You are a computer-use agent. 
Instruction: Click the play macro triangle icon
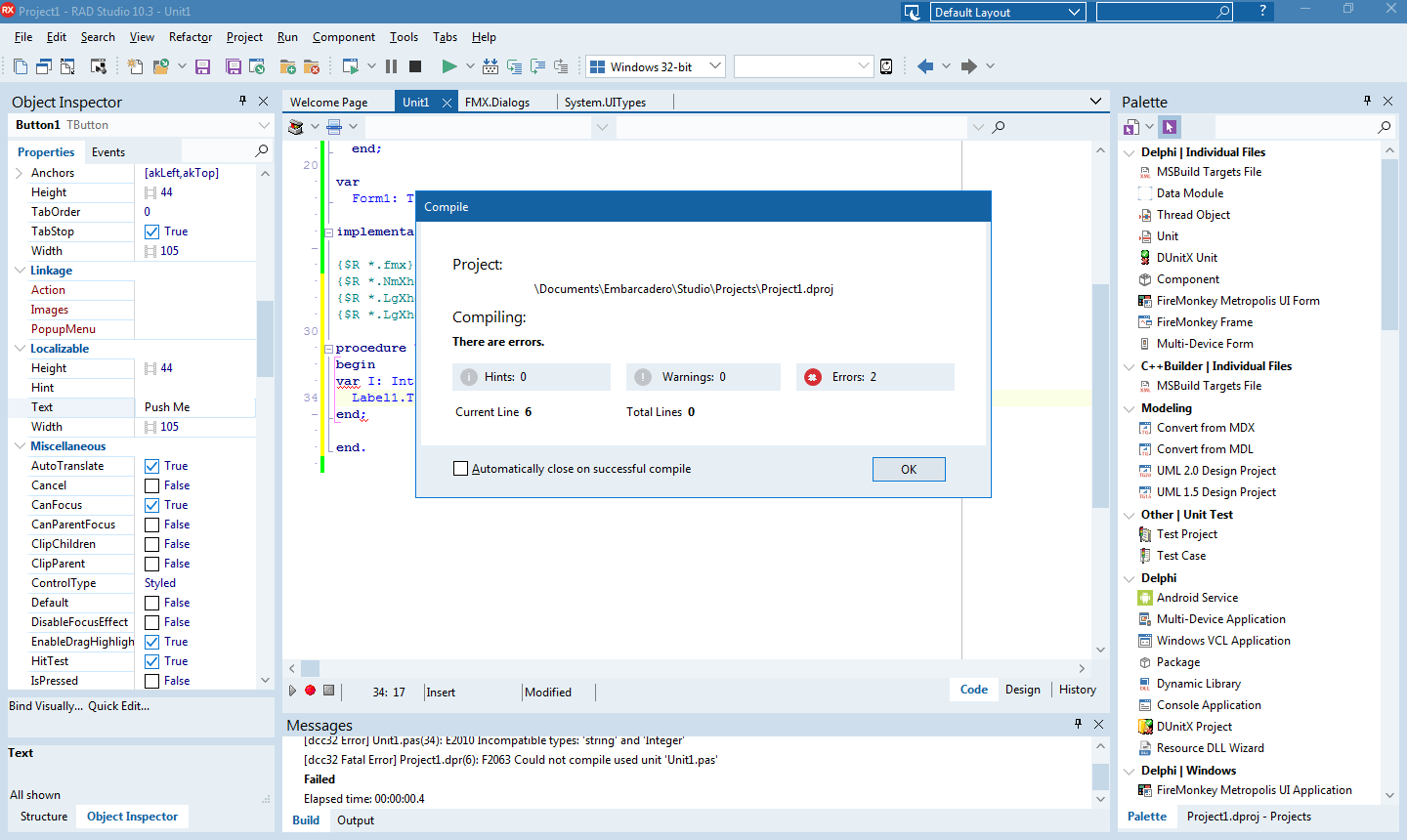(292, 691)
